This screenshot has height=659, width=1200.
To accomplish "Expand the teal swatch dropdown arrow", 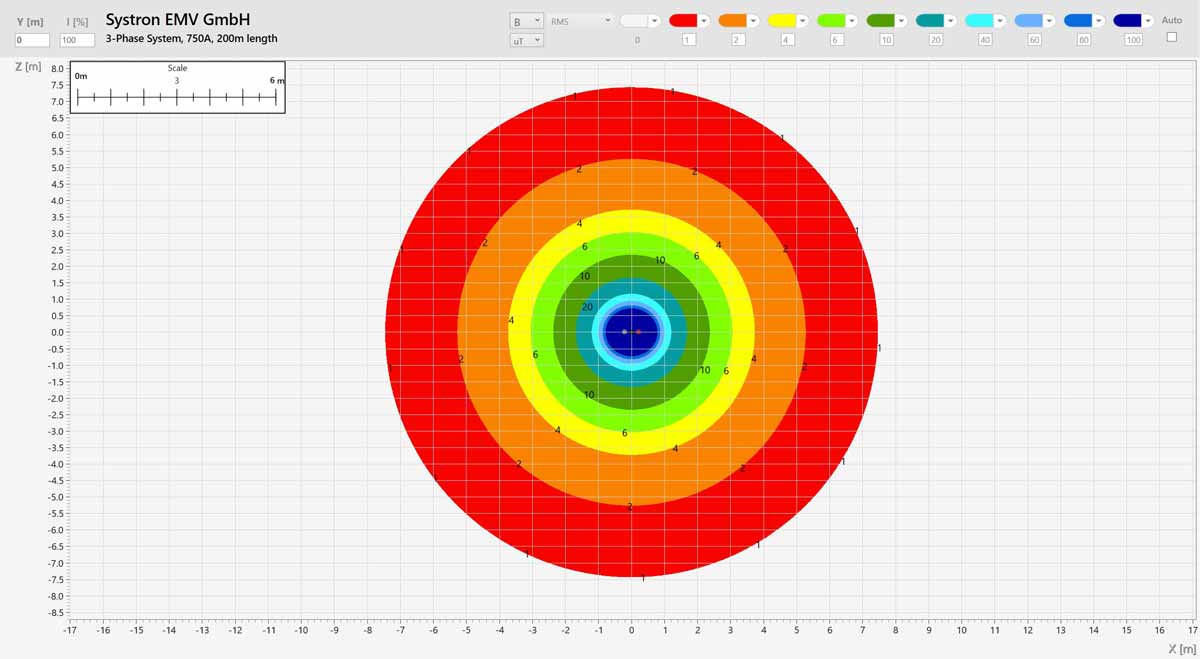I will click(x=950, y=20).
